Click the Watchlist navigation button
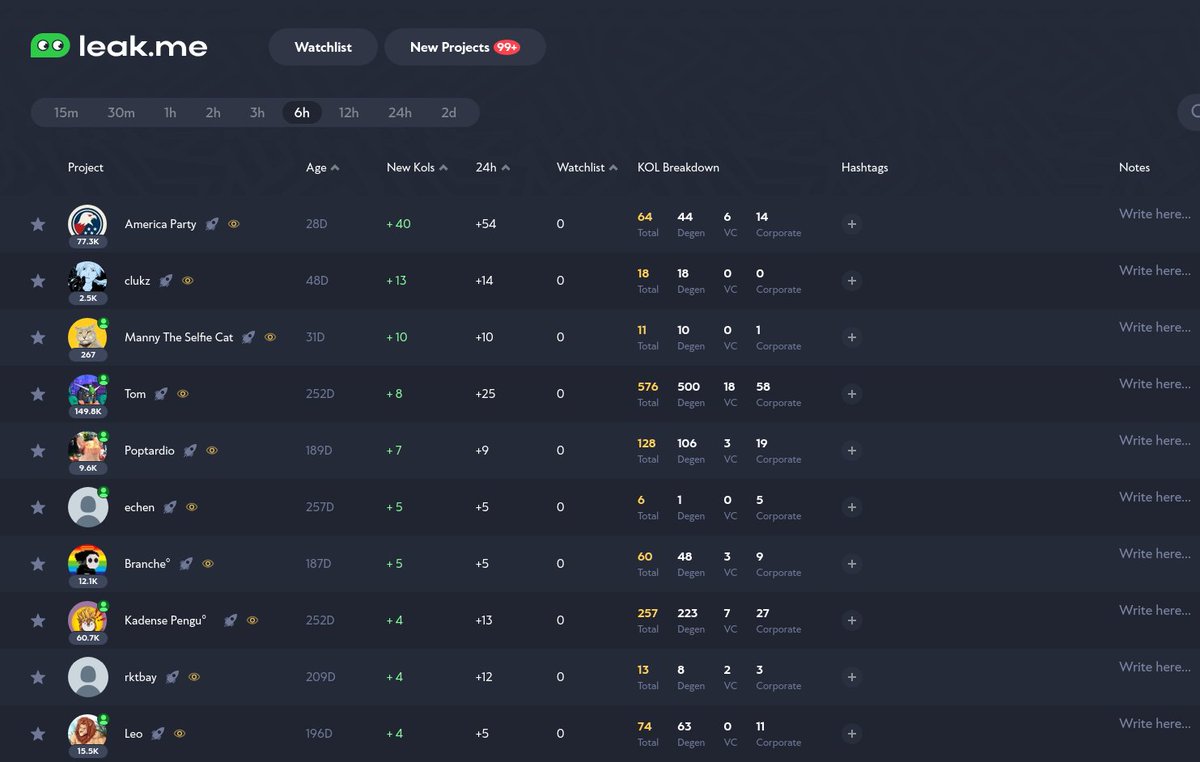This screenshot has height=762, width=1200. tap(322, 46)
